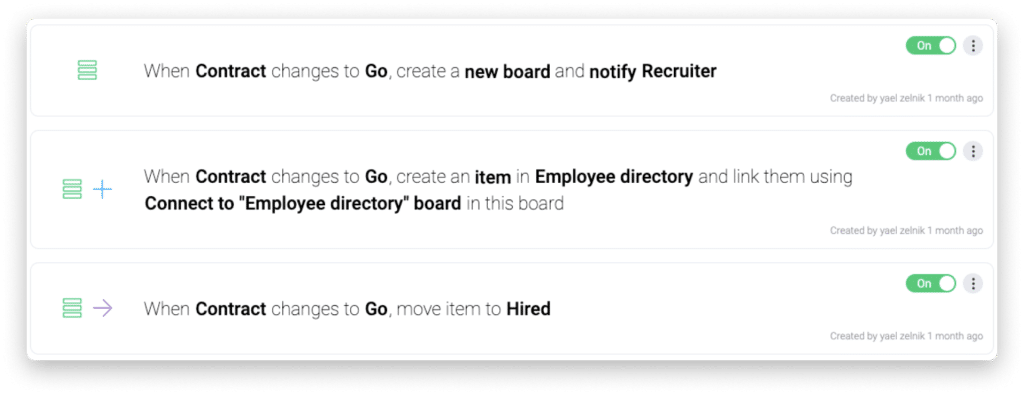Click the green board icon in the move item automation
The height and width of the screenshot is (395, 1024).
[72, 308]
